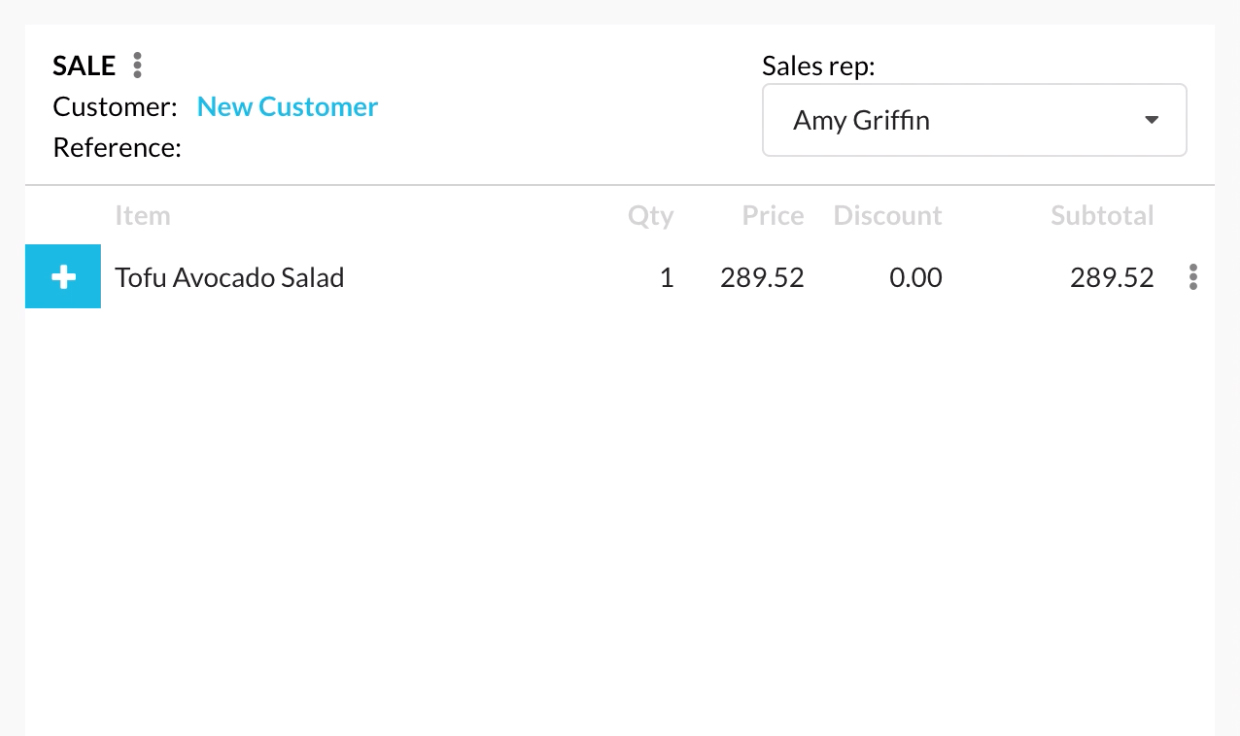Click the Subtotal column header
The width and height of the screenshot is (1240, 736).
pyautogui.click(x=1102, y=215)
